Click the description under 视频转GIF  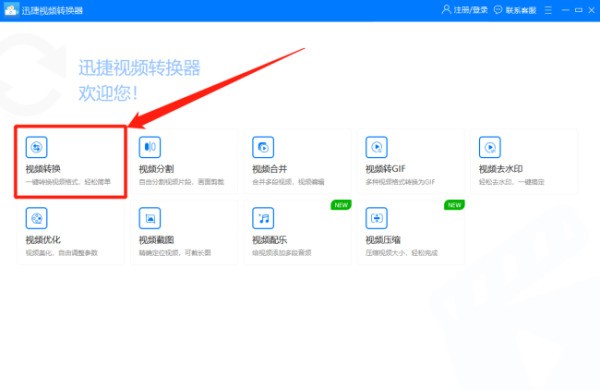coord(400,182)
